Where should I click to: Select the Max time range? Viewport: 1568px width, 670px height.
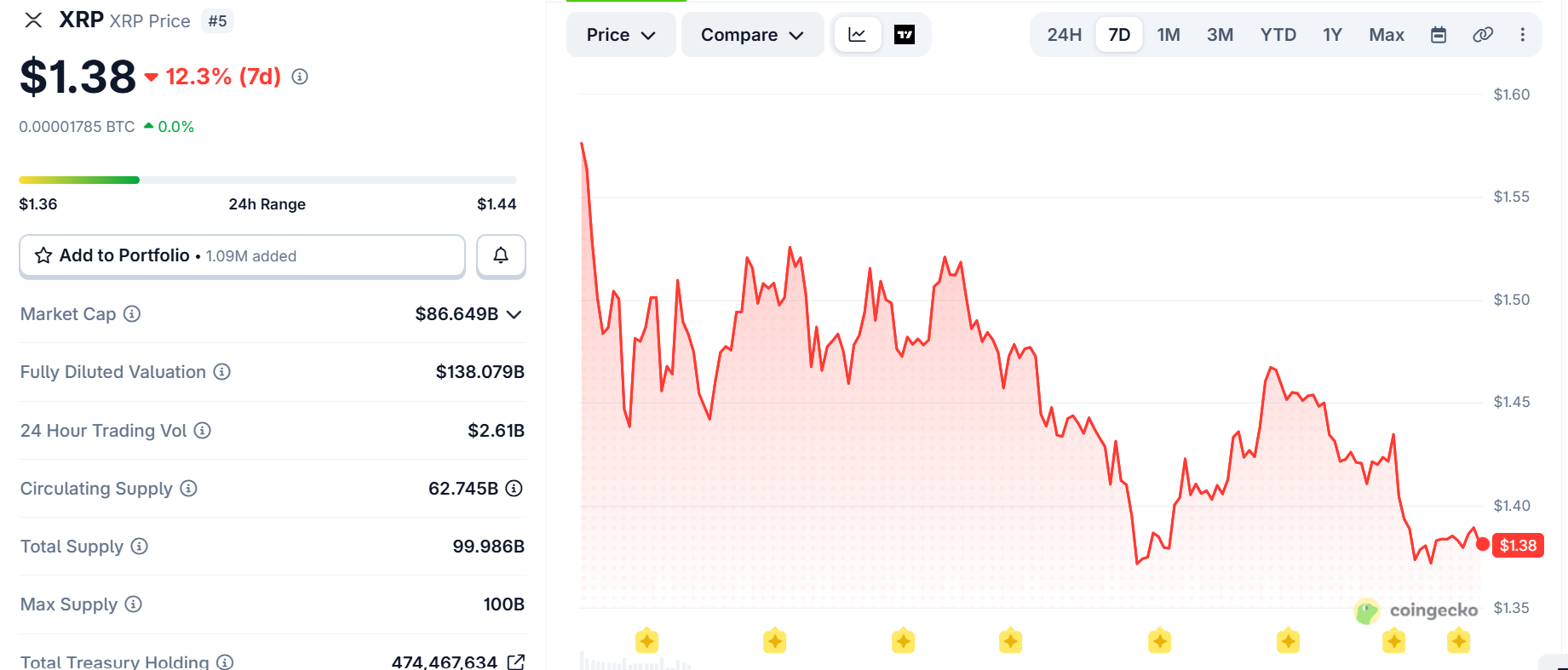coord(1387,35)
